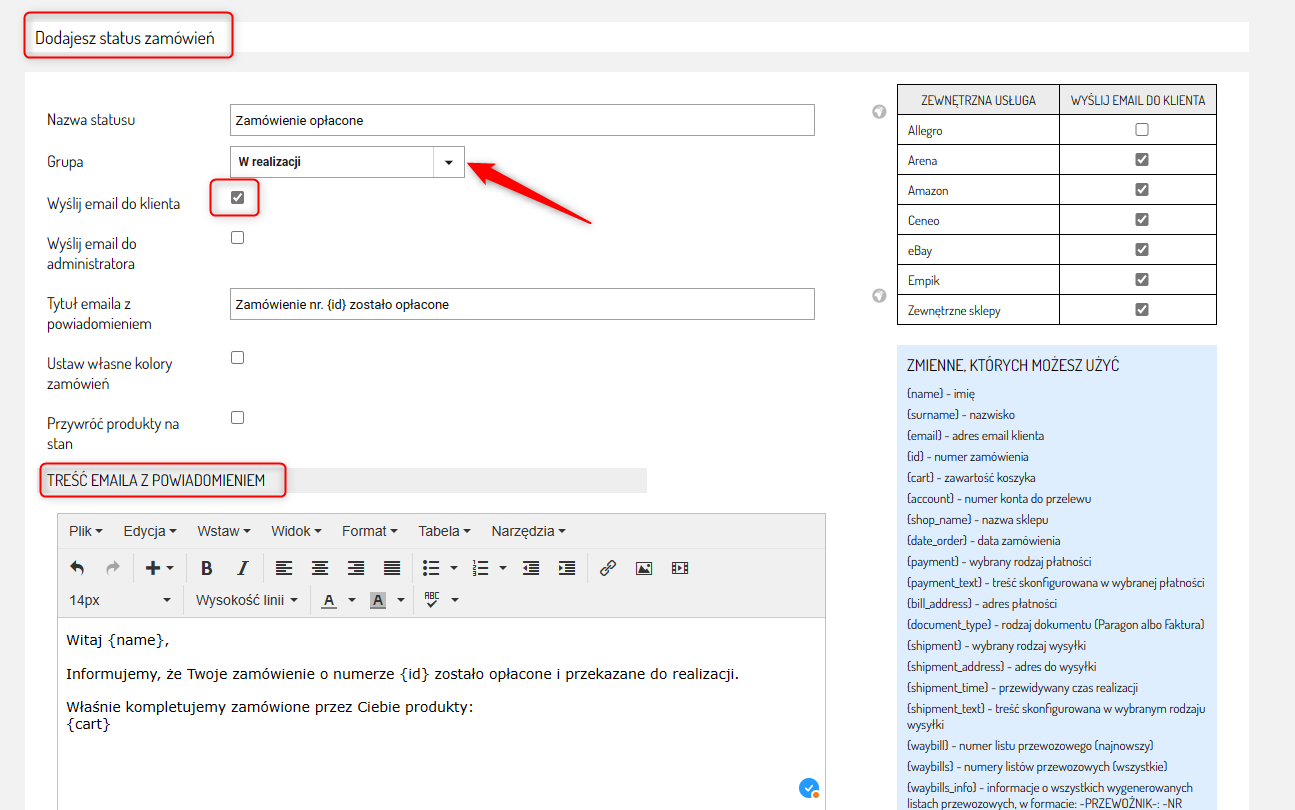
Task: Enable 'Wyślij email do administratora' checkbox
Action: click(x=237, y=237)
